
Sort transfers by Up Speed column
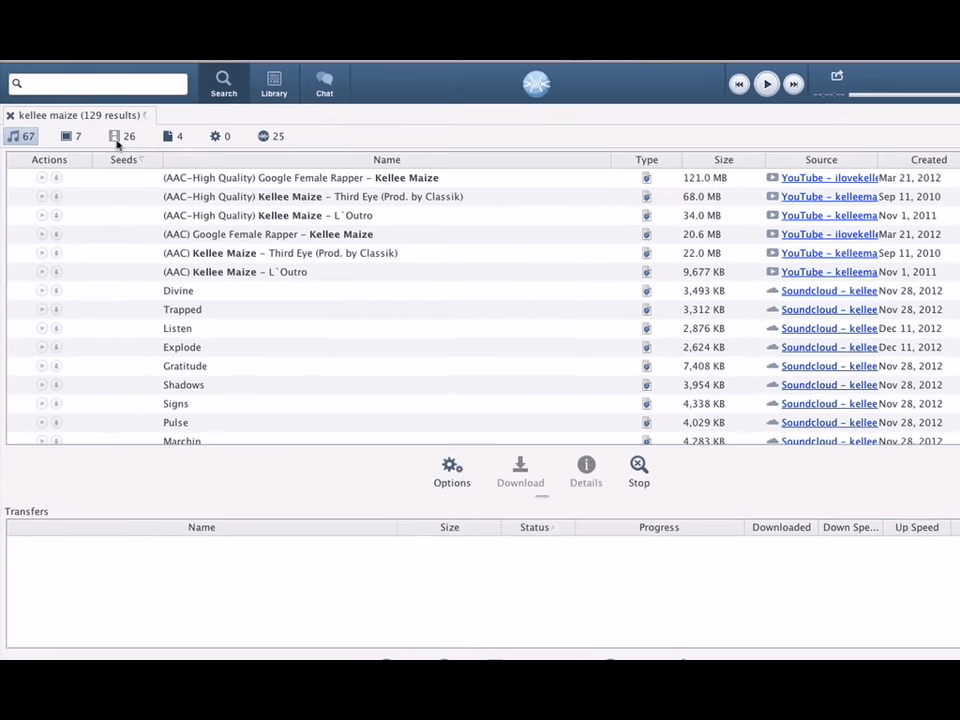[x=917, y=527]
